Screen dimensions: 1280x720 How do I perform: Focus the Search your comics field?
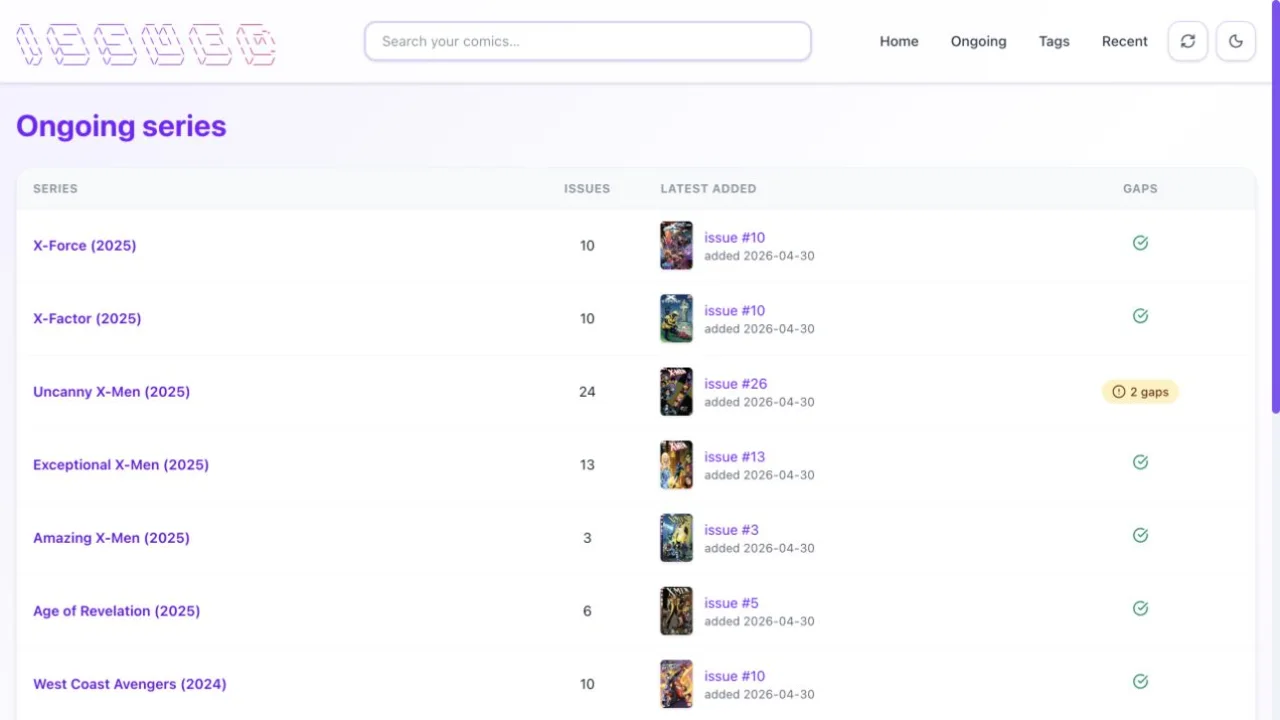point(588,41)
